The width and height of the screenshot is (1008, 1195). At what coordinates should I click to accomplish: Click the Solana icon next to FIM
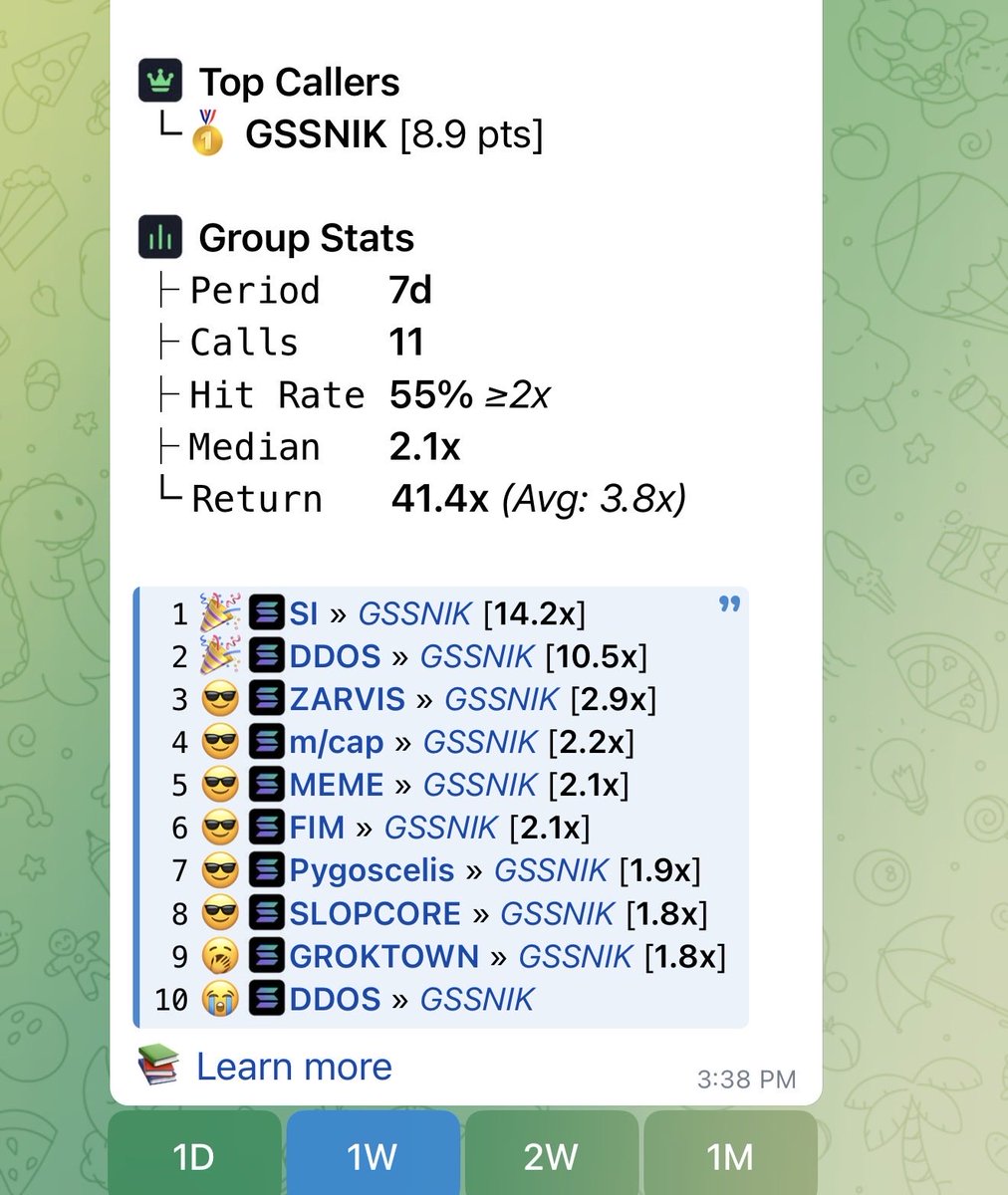pos(267,828)
